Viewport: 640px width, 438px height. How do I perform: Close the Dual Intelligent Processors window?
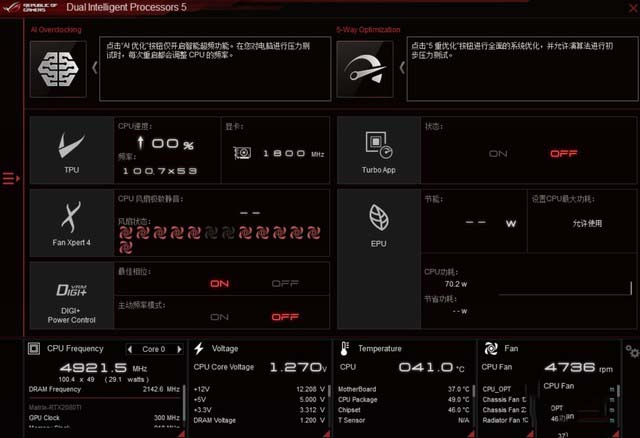pyautogui.click(x=633, y=7)
